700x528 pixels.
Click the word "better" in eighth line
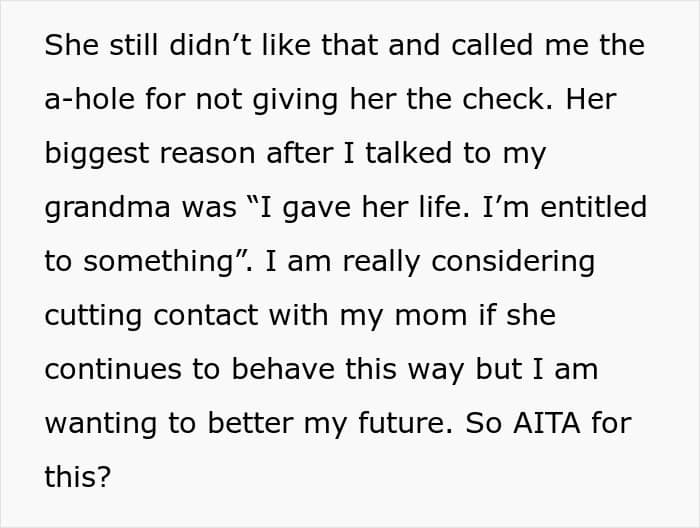coord(250,424)
